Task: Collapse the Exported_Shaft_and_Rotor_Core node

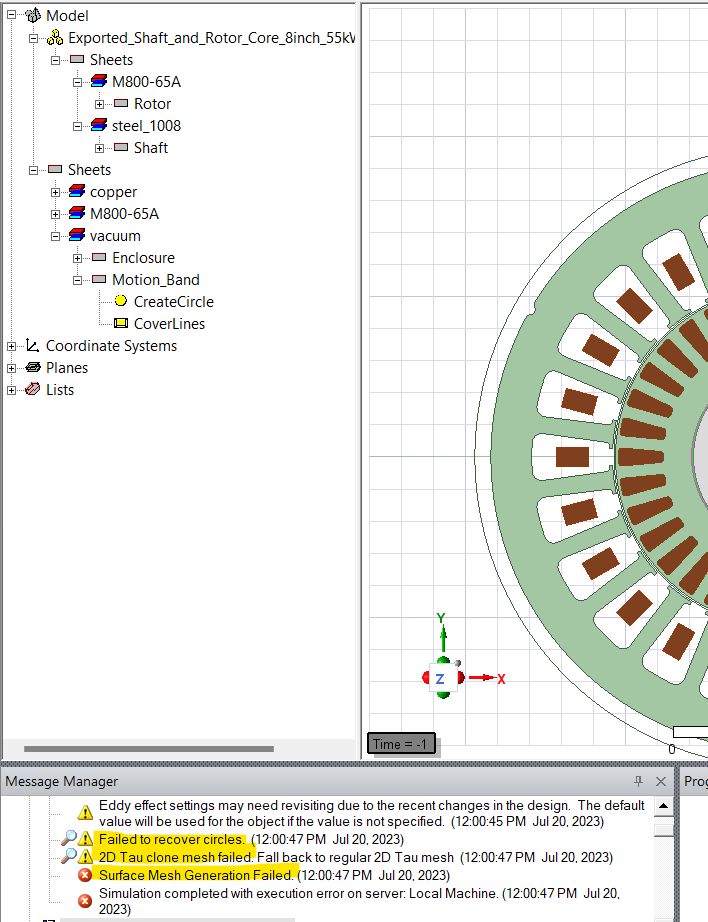Action: click(x=34, y=38)
